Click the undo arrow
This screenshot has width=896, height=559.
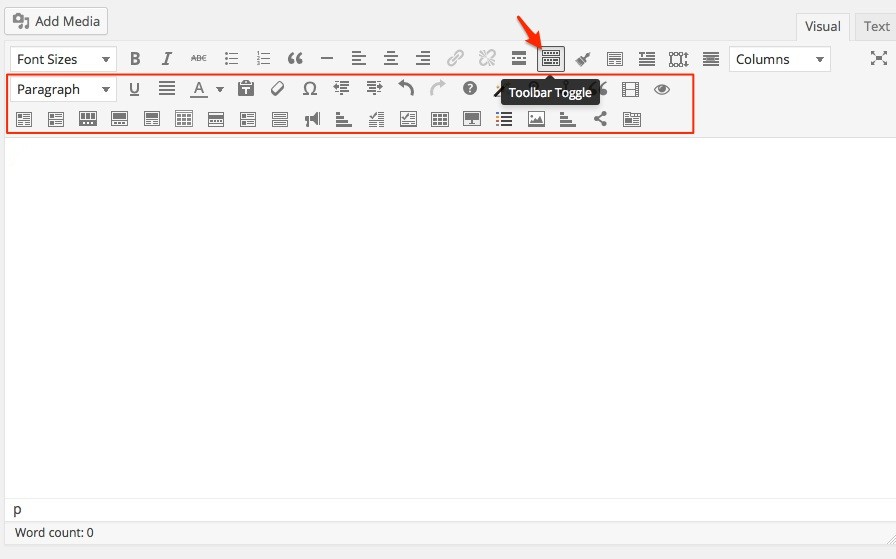pos(406,89)
